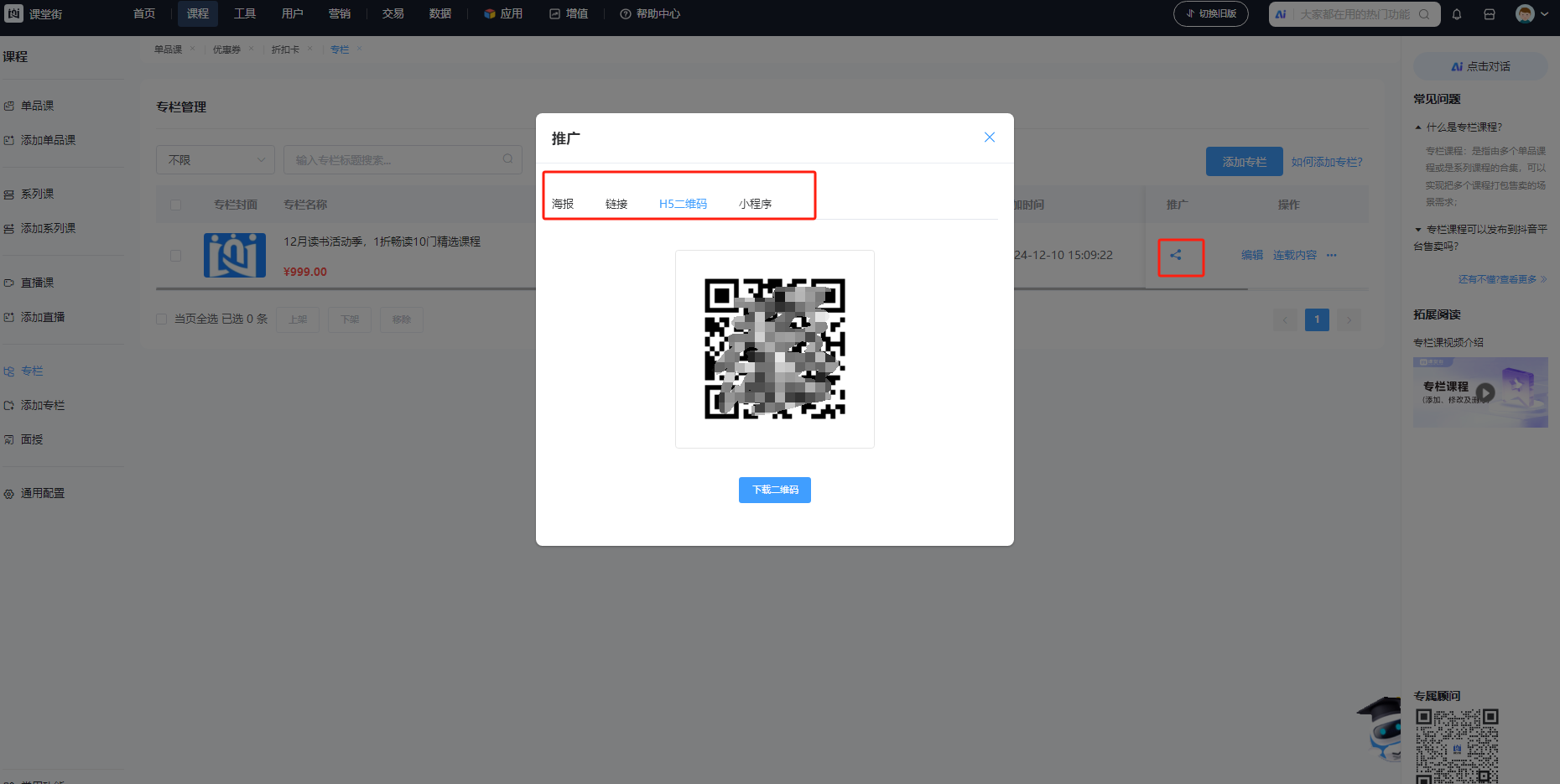Open the 不限 filter dropdown
Viewport: 1560px width, 784px height.
[216, 160]
